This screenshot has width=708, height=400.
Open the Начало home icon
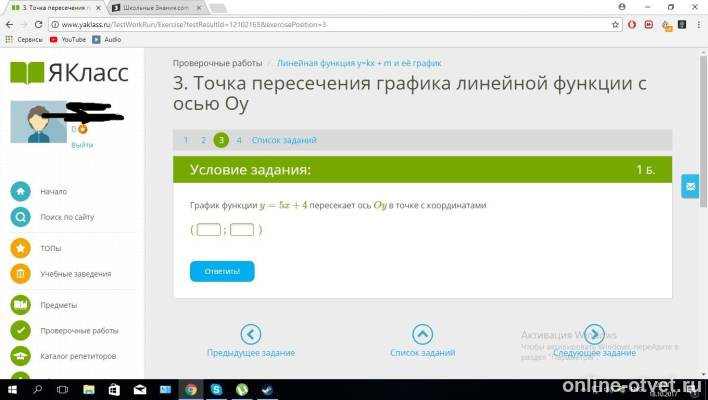tap(20, 191)
